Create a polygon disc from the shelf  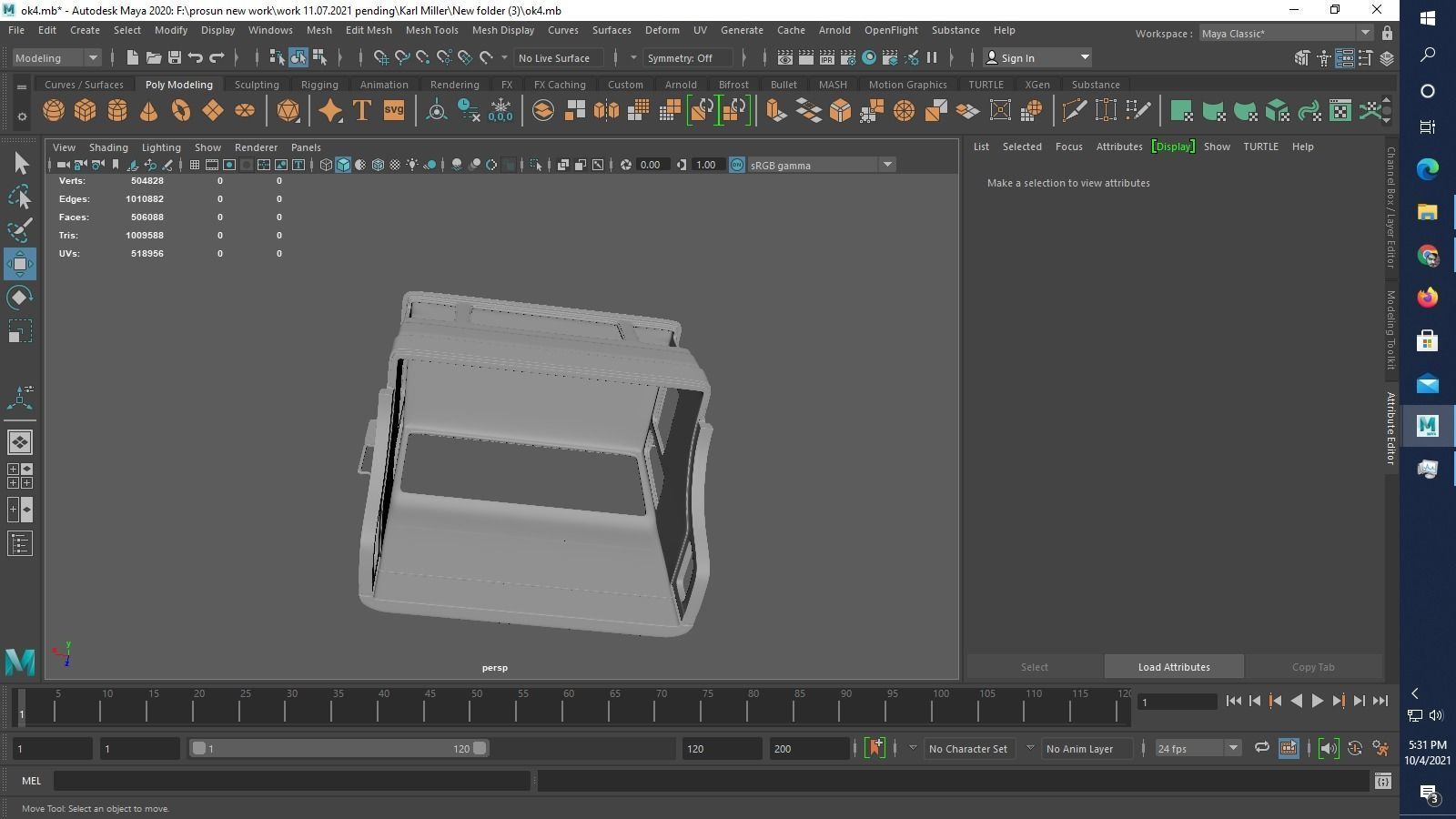(245, 111)
